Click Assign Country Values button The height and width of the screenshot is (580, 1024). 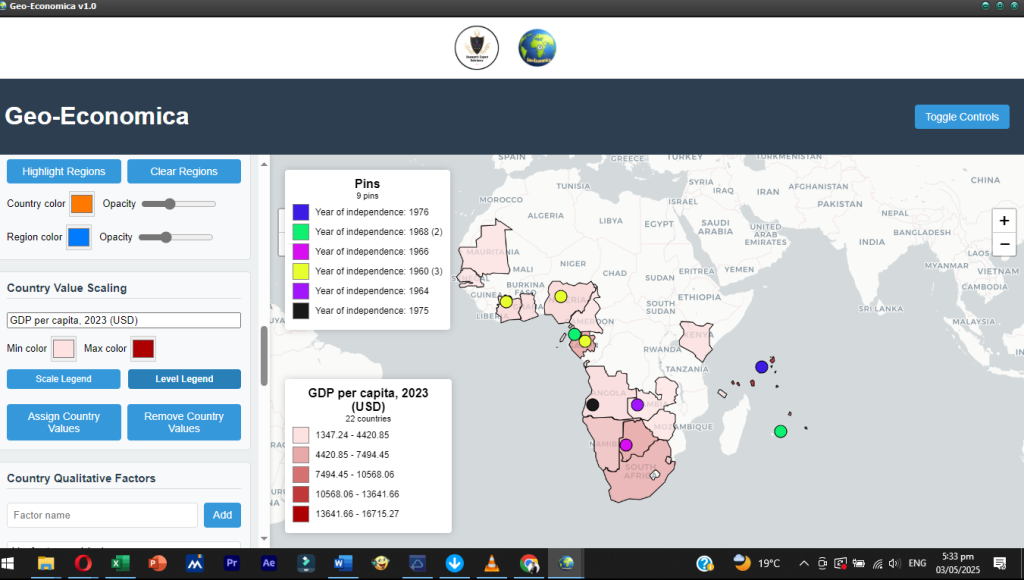(64, 422)
